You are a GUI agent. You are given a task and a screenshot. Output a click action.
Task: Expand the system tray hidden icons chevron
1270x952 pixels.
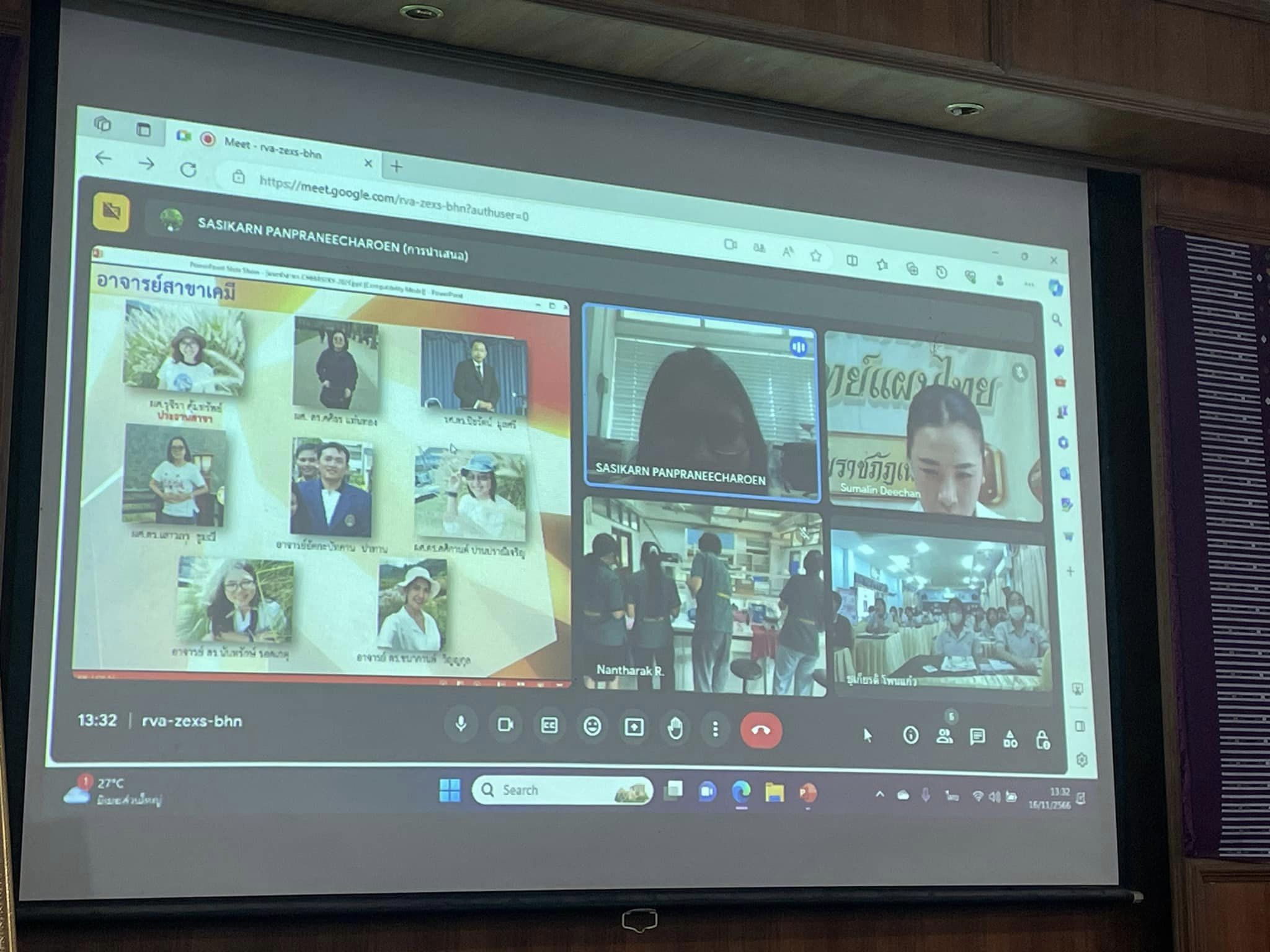(879, 795)
